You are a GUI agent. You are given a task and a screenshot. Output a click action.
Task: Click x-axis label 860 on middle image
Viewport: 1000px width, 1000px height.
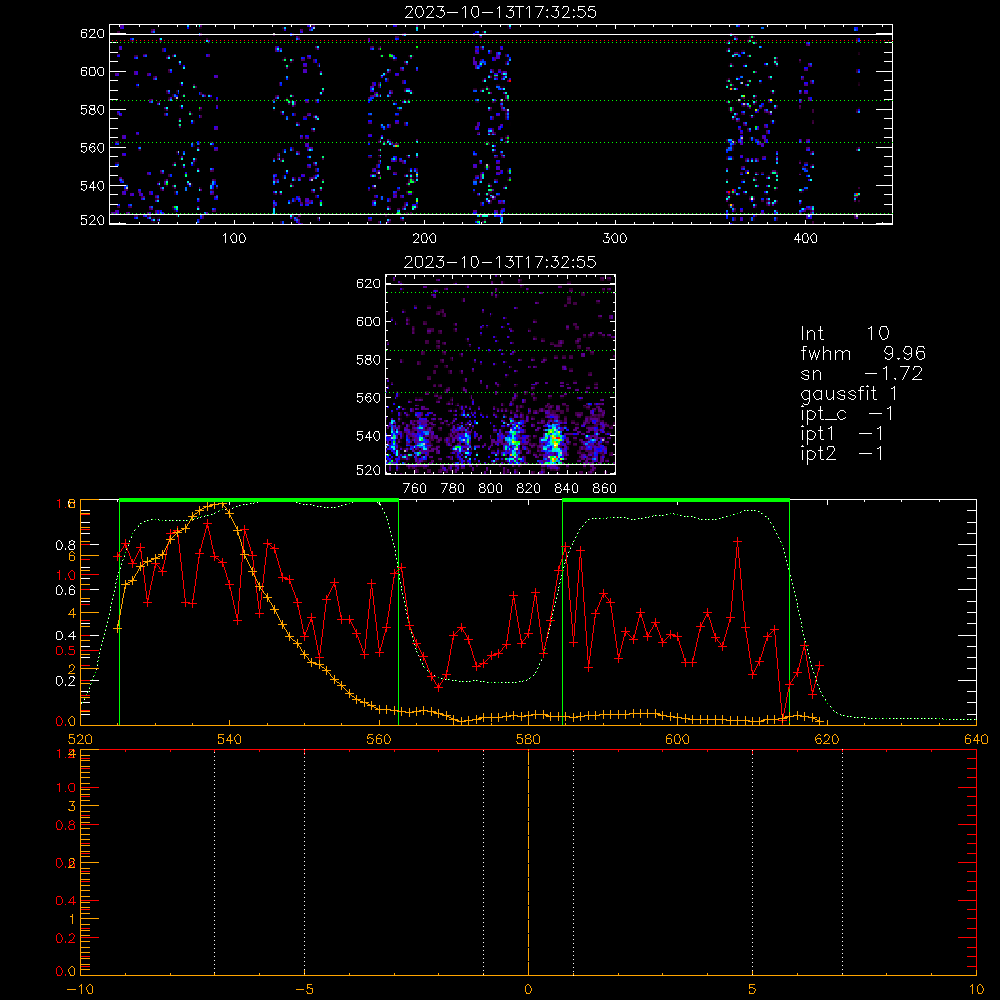605,489
